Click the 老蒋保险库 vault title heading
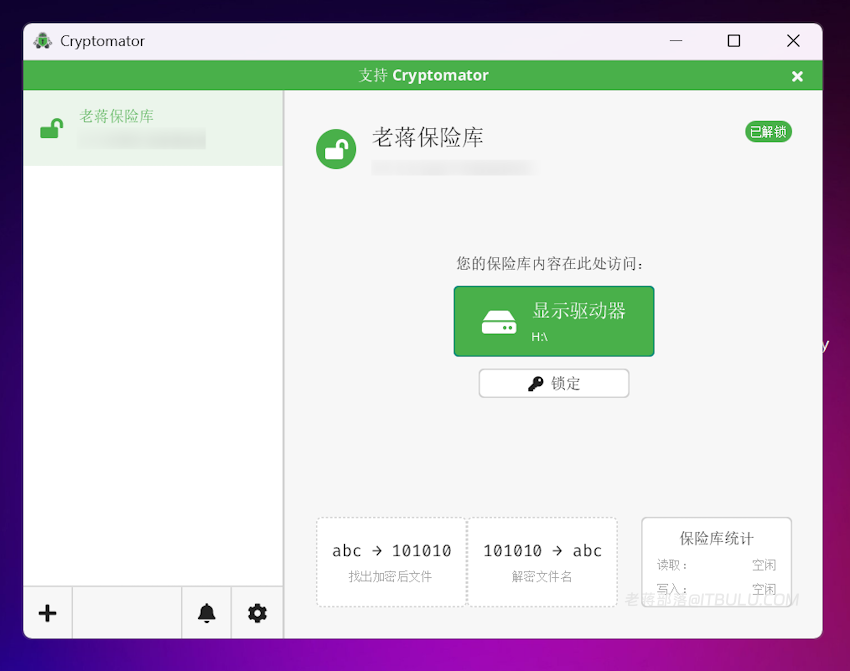 point(427,137)
